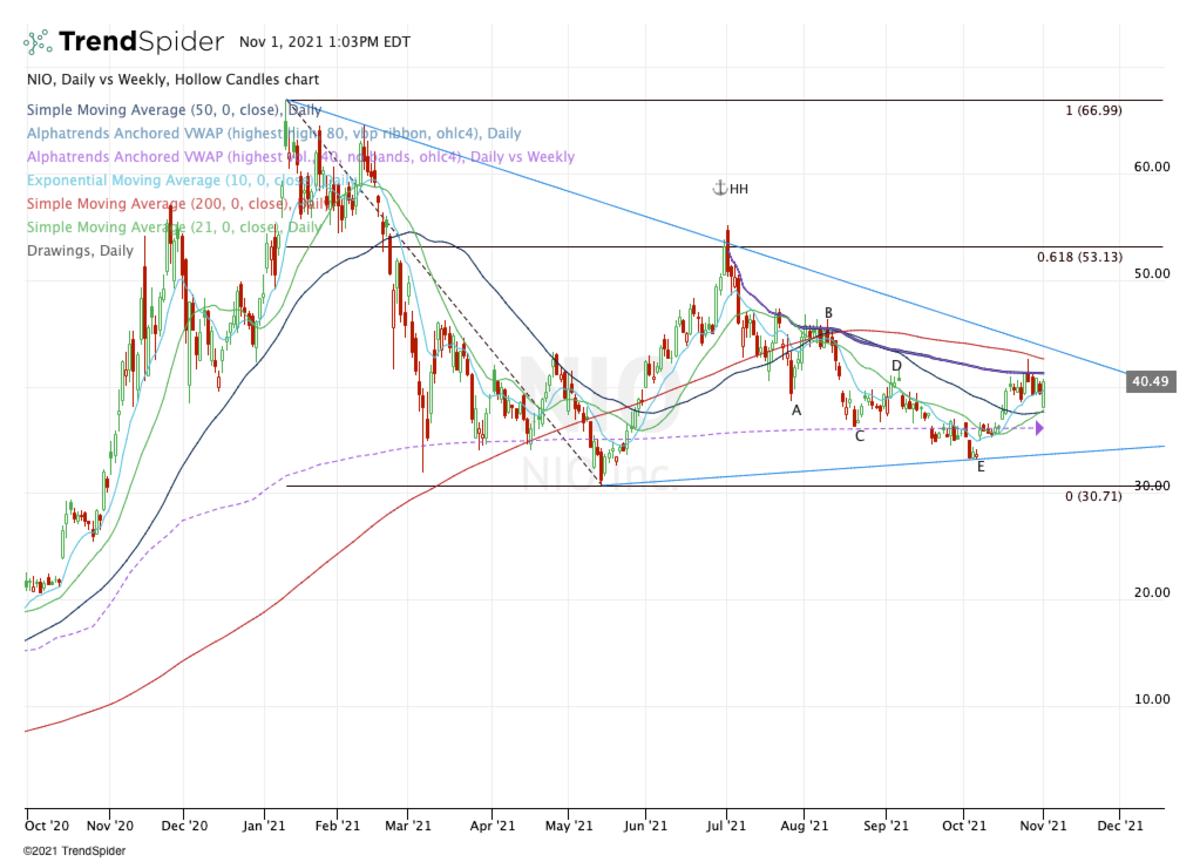Select the wave label C marker
Screen dimensions: 1200x862
point(859,435)
